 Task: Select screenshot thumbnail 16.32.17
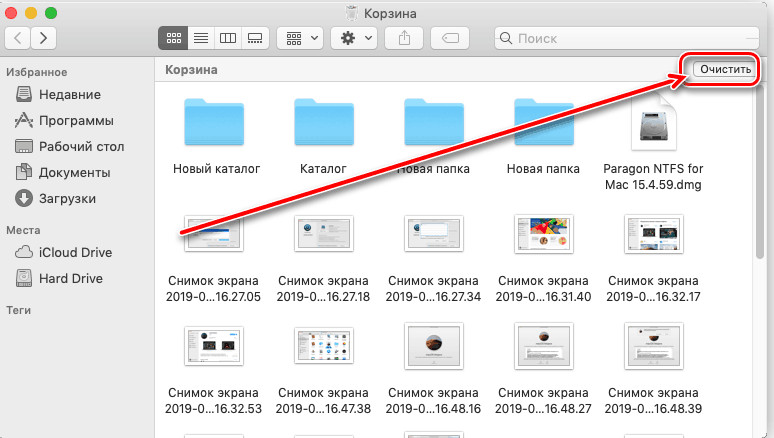click(654, 234)
